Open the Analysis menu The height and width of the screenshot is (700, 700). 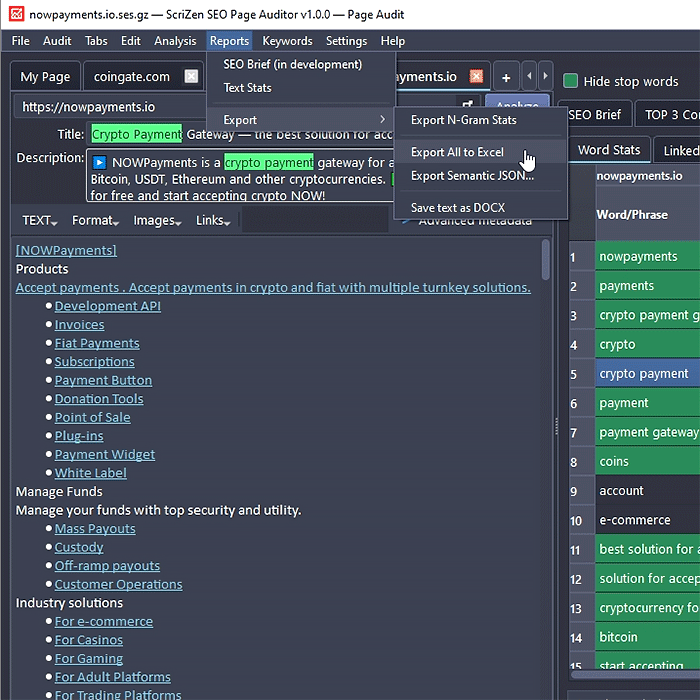pyautogui.click(x=175, y=41)
